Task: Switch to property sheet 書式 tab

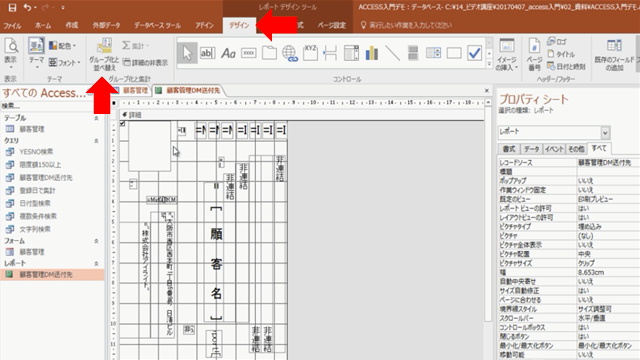Action: tap(509, 149)
